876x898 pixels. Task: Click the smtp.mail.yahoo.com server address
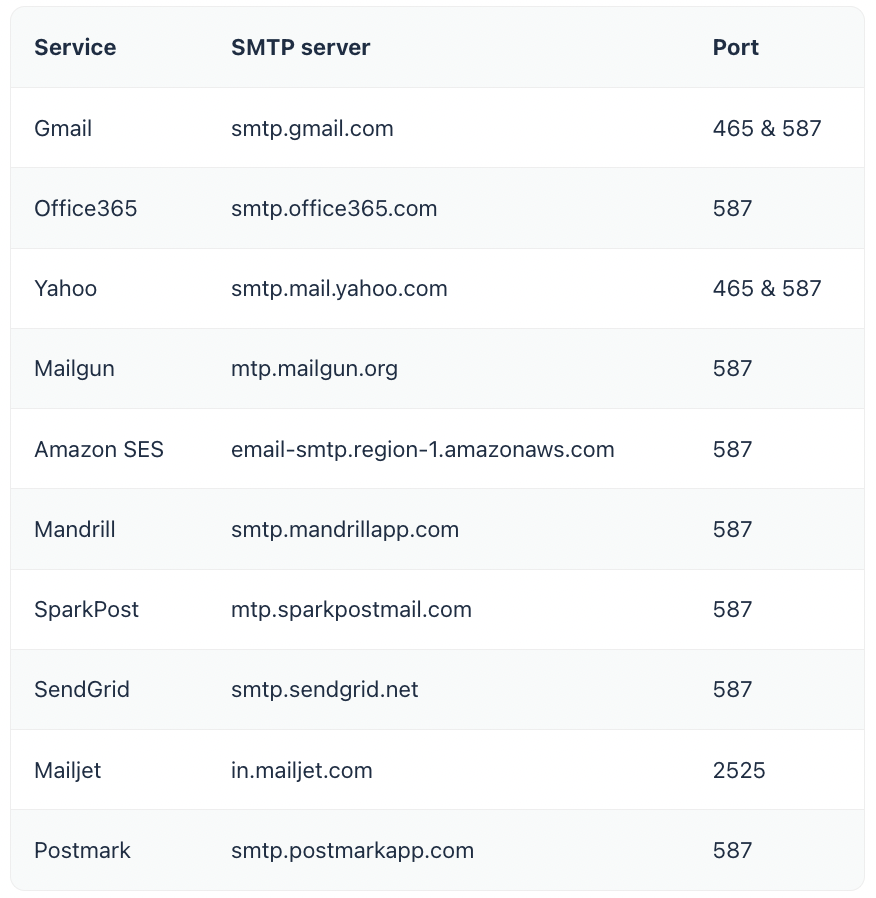tap(340, 289)
